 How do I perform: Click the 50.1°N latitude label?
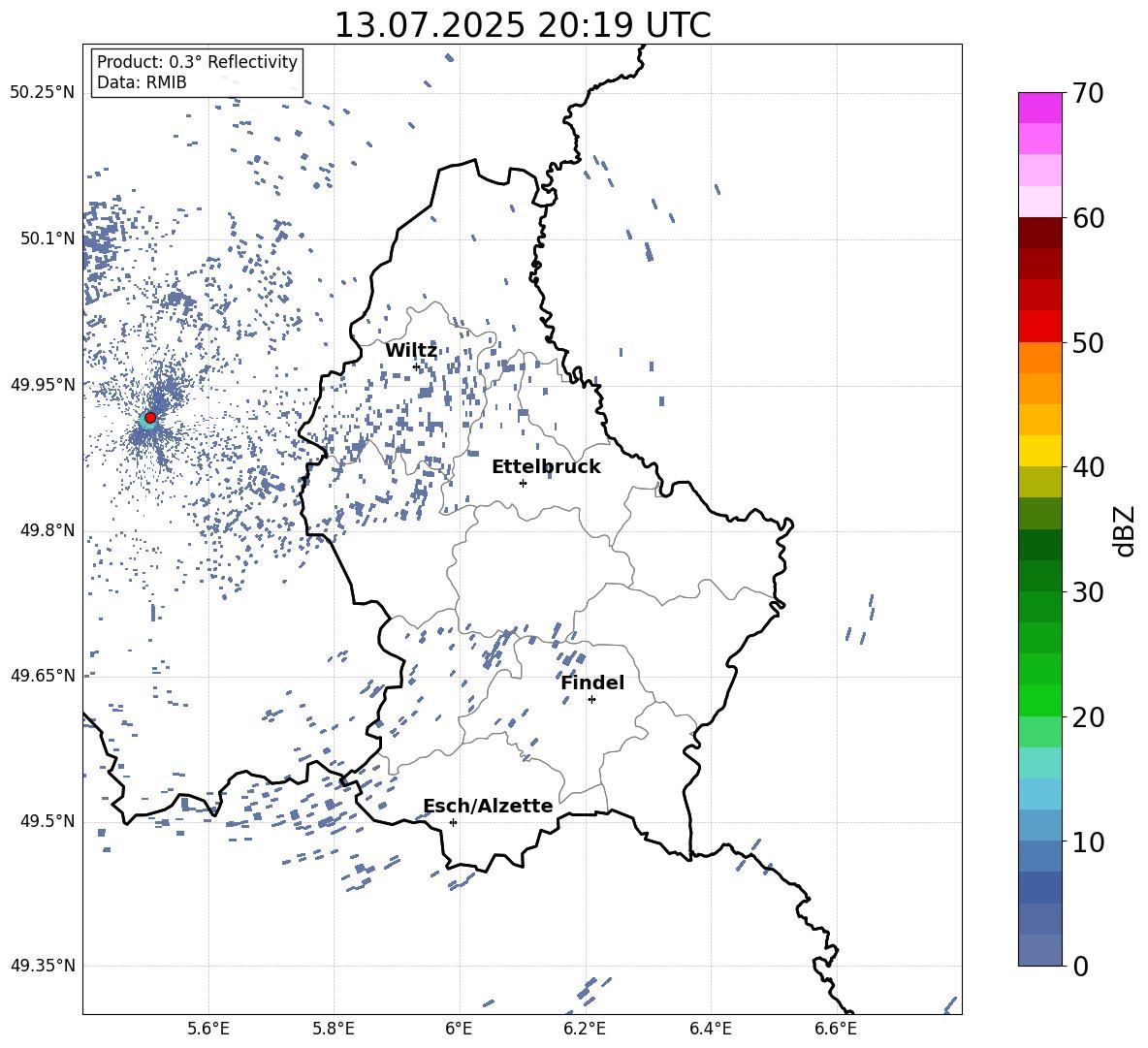point(48,238)
